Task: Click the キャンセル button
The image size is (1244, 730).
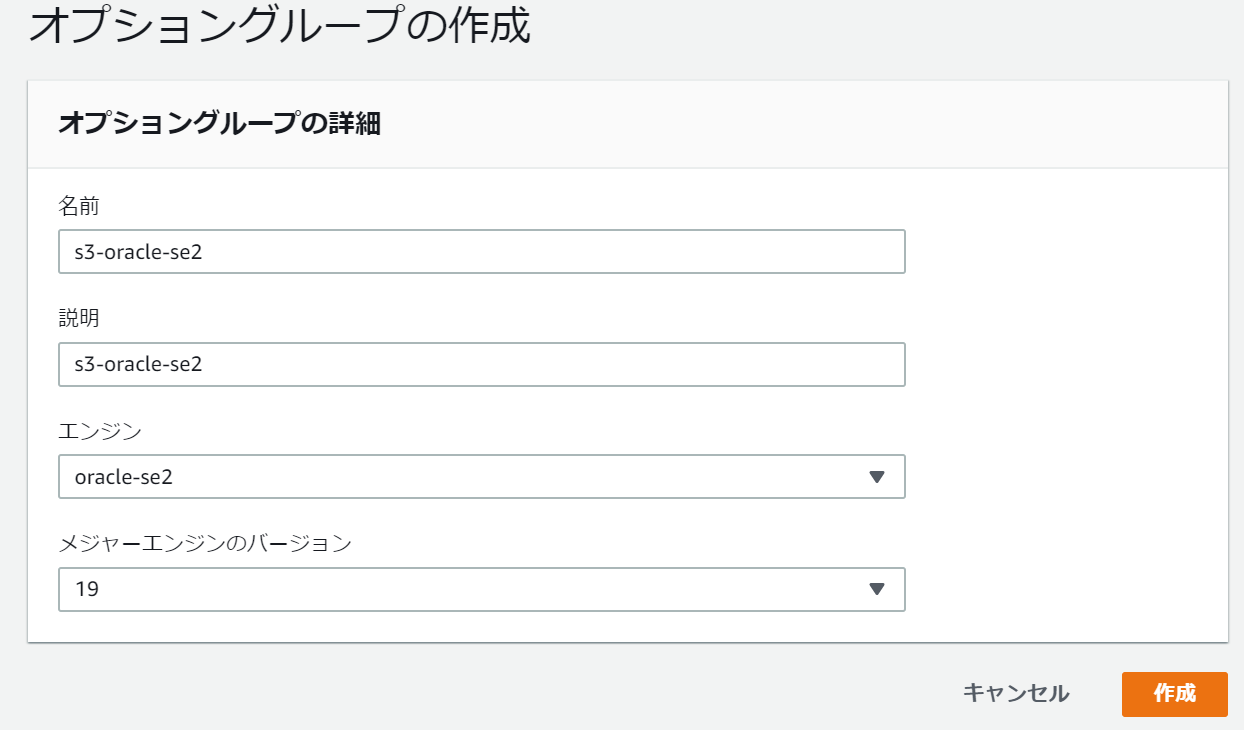Action: pyautogui.click(x=1016, y=693)
